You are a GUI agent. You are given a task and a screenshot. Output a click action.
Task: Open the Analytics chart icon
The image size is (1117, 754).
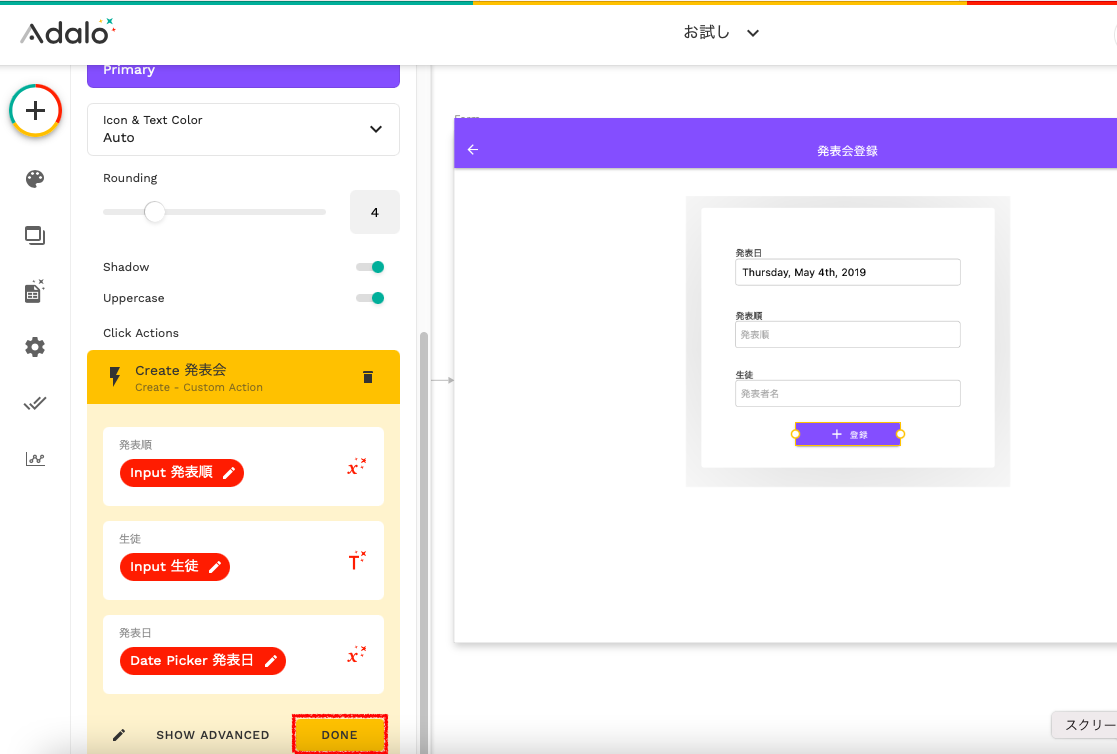click(35, 459)
